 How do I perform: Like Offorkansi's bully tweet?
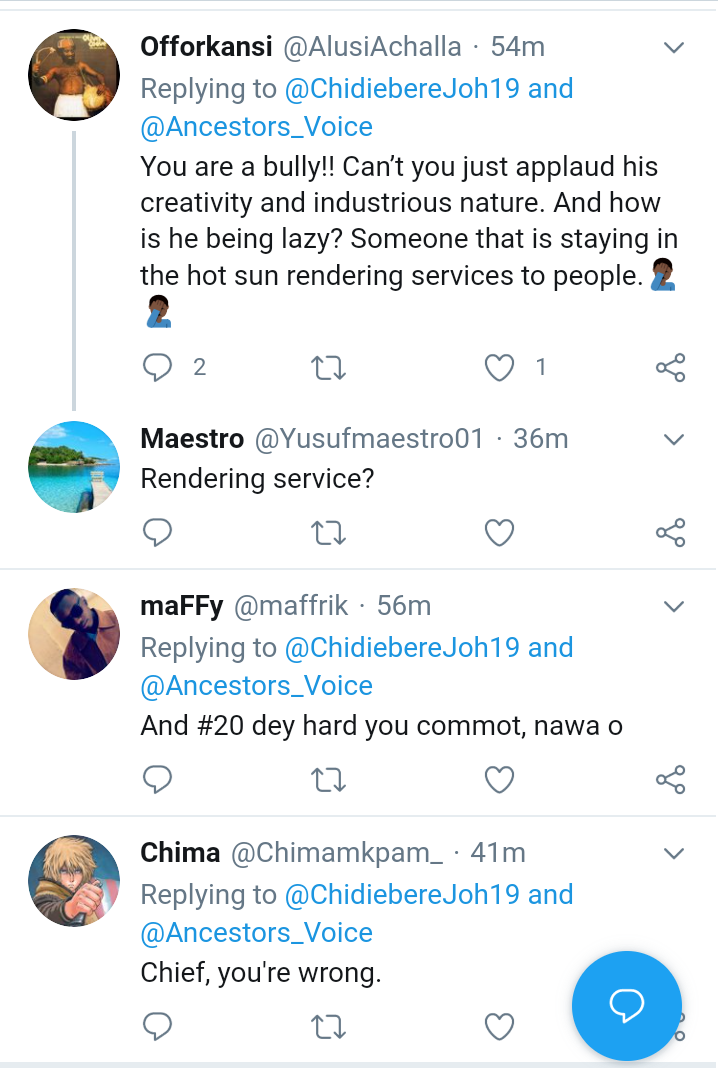tap(499, 368)
